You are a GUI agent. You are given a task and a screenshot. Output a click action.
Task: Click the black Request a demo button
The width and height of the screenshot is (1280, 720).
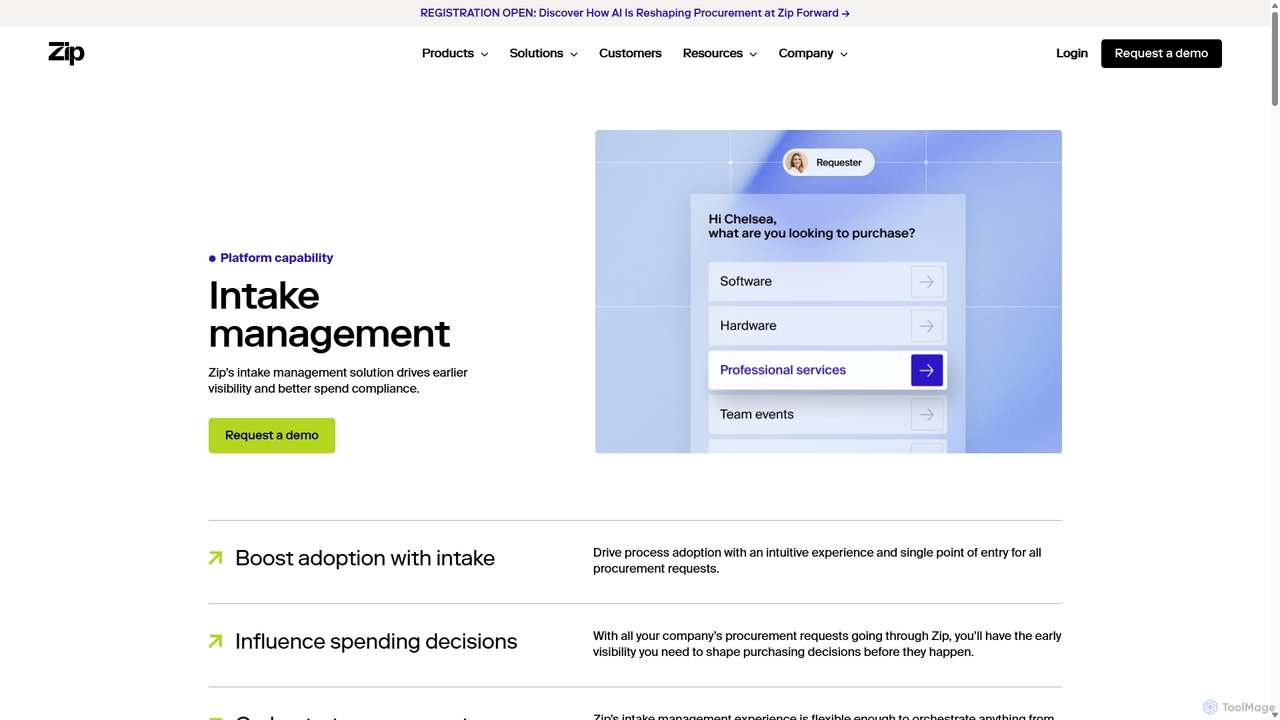1161,53
